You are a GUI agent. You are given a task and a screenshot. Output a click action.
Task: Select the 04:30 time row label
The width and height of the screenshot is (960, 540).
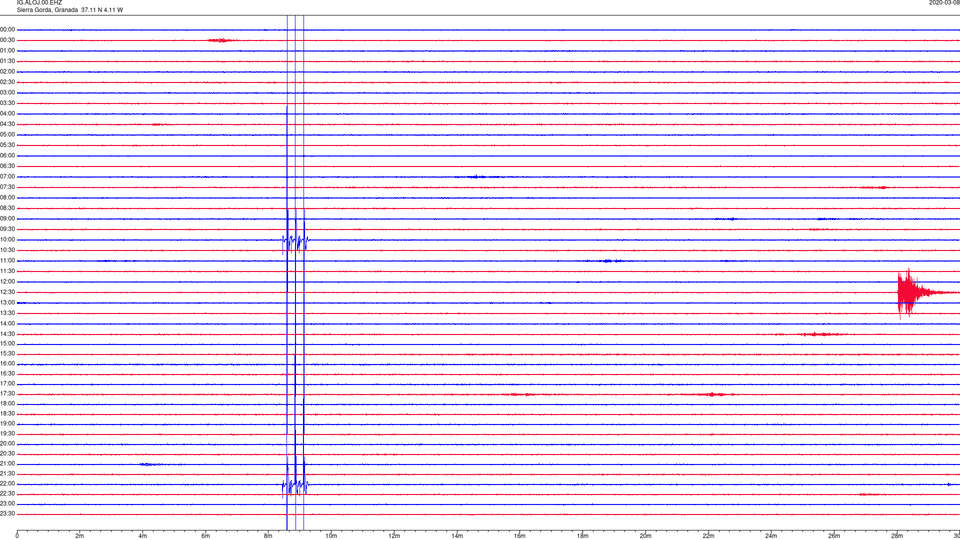tap(7, 124)
